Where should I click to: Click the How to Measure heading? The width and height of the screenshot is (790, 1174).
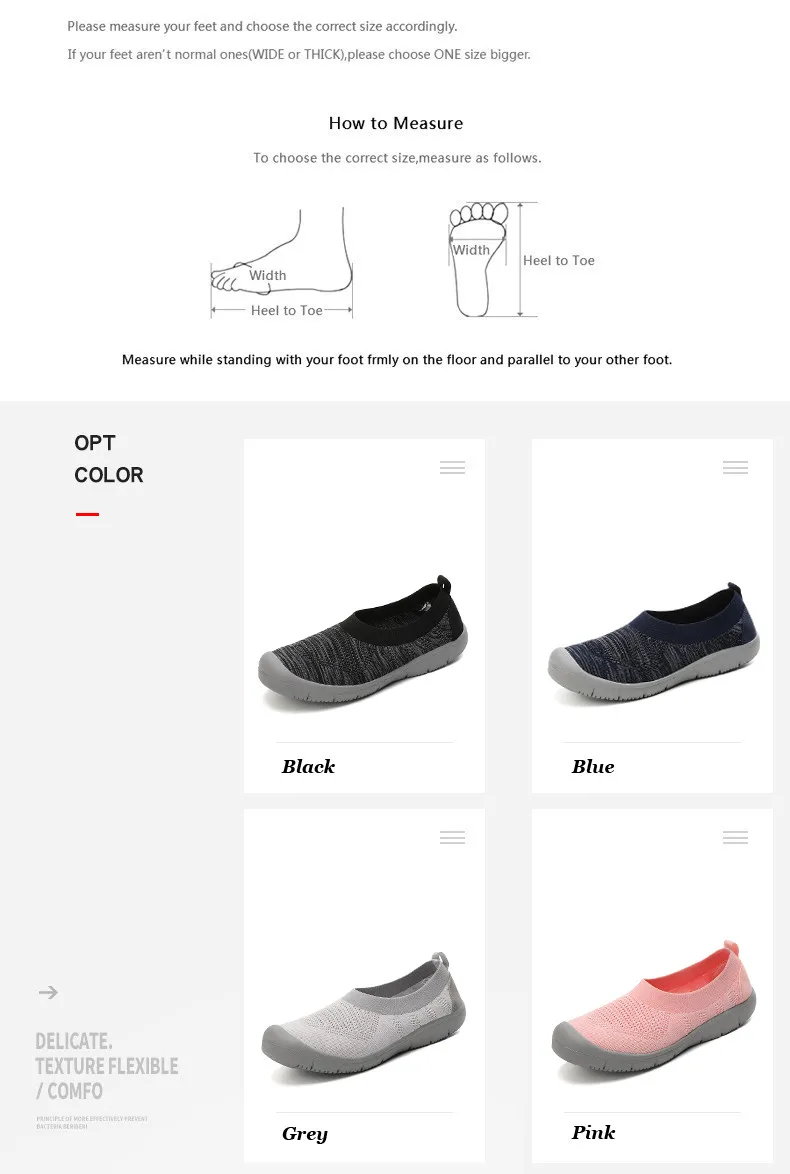pyautogui.click(x=396, y=124)
